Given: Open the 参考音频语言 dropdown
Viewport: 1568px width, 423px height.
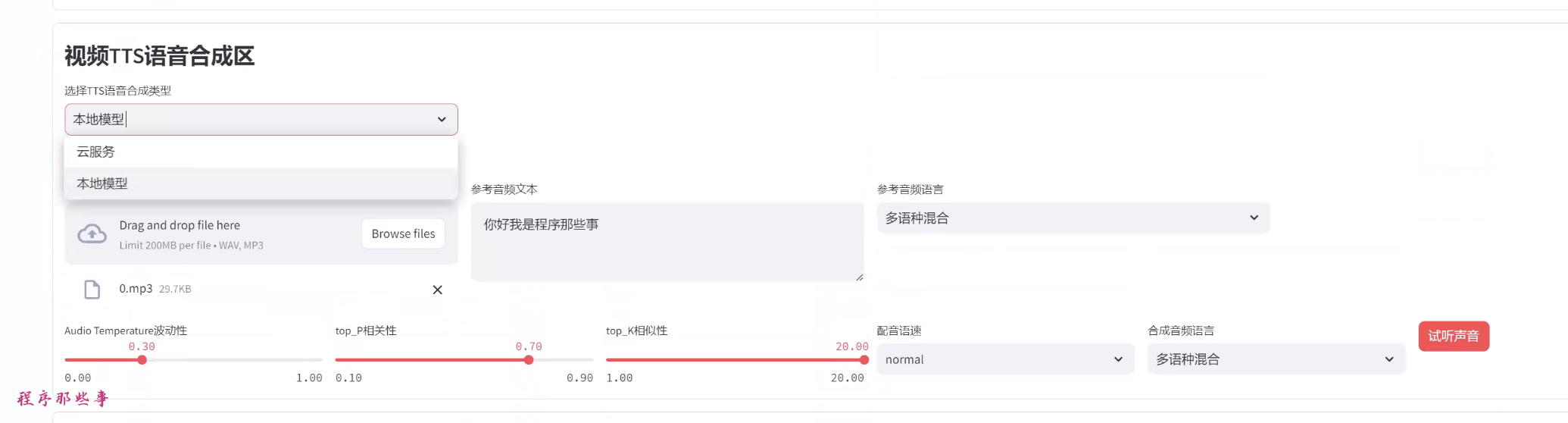Looking at the screenshot, I should pyautogui.click(x=1073, y=218).
